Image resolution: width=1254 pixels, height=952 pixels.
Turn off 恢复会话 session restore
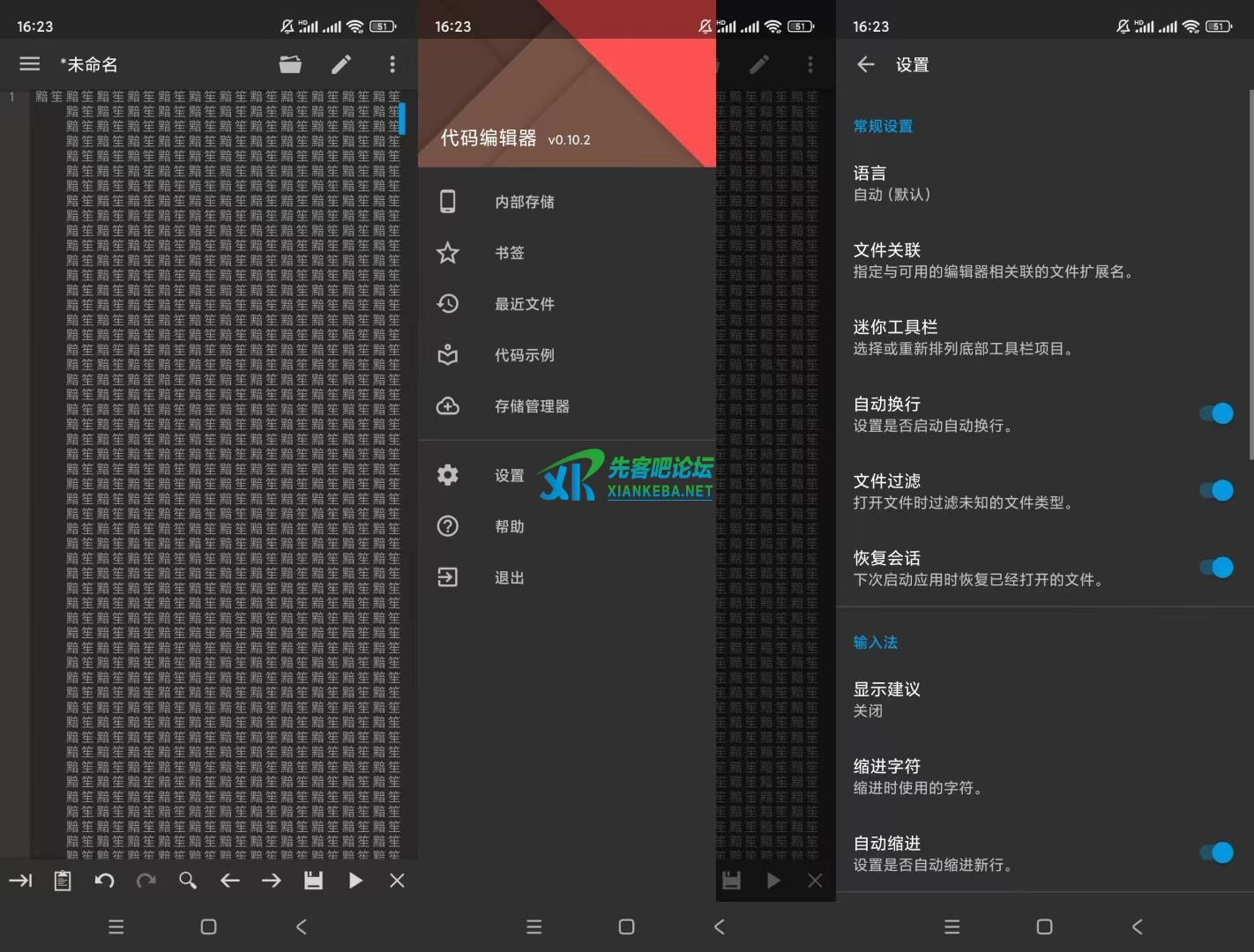pyautogui.click(x=1218, y=567)
